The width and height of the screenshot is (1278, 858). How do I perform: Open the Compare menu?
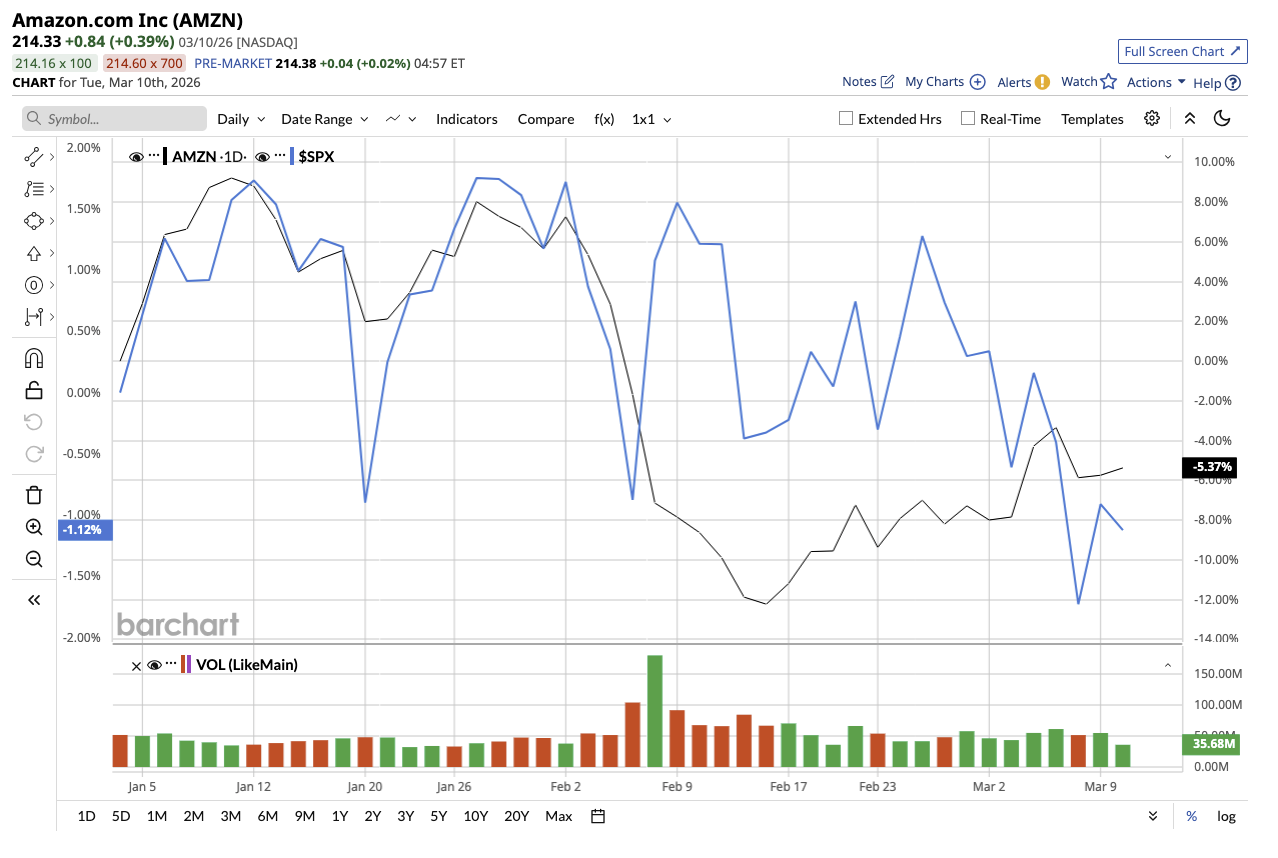coord(546,118)
